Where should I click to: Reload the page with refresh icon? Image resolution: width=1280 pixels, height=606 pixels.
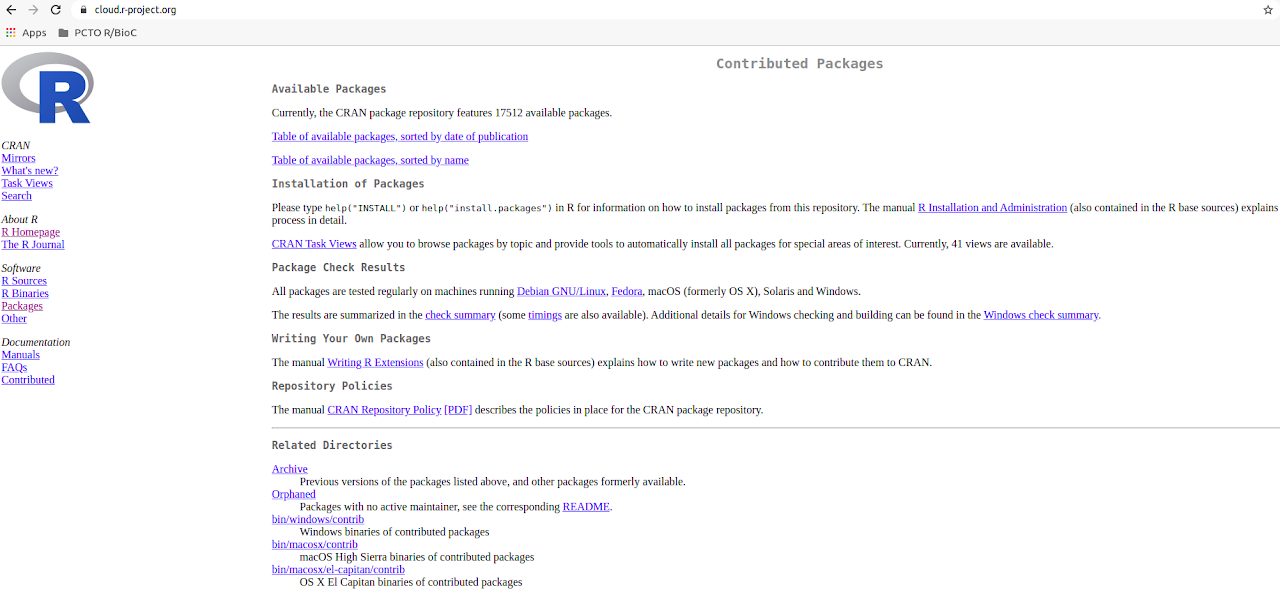(56, 10)
